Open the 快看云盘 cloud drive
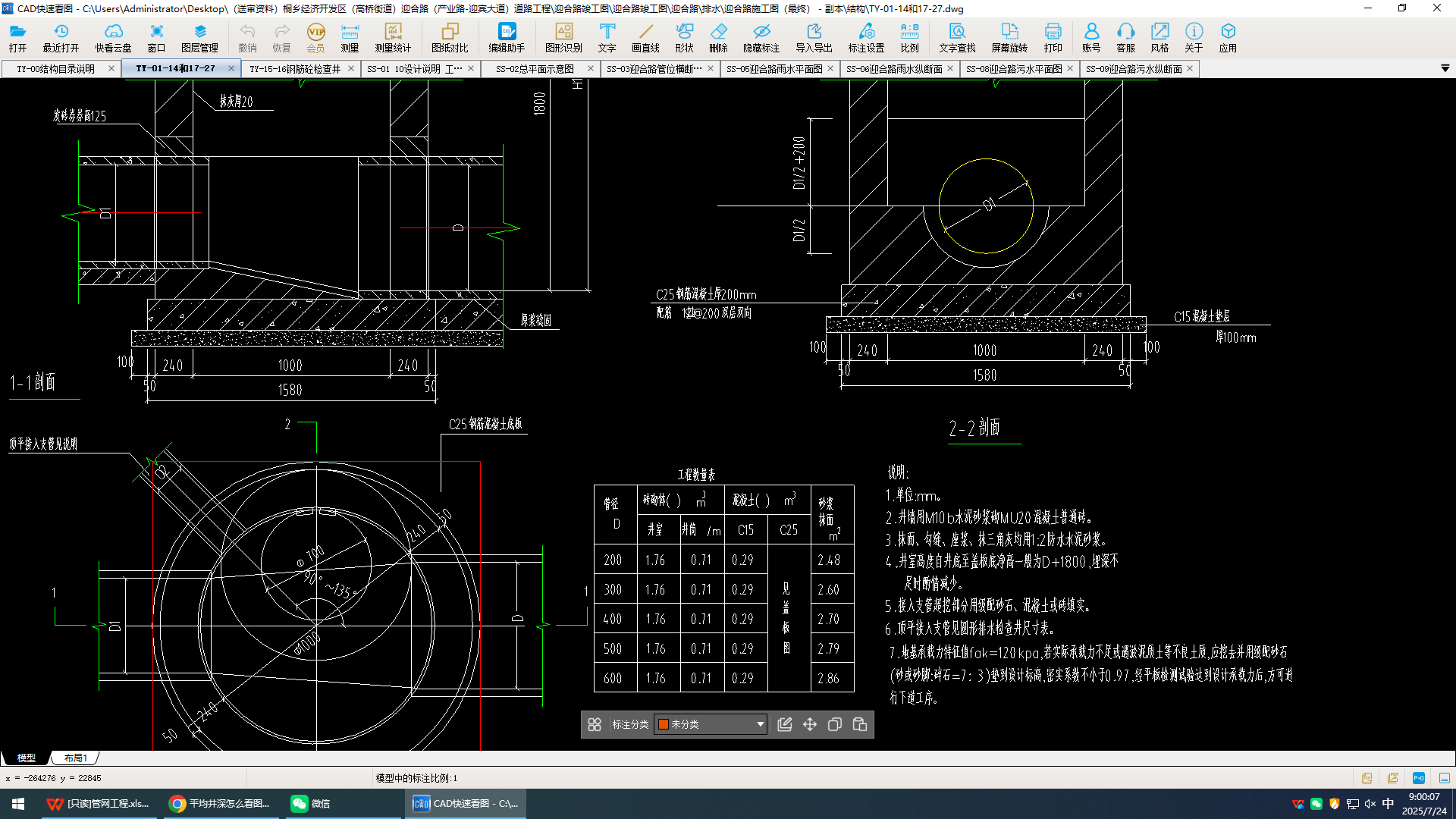 click(113, 38)
